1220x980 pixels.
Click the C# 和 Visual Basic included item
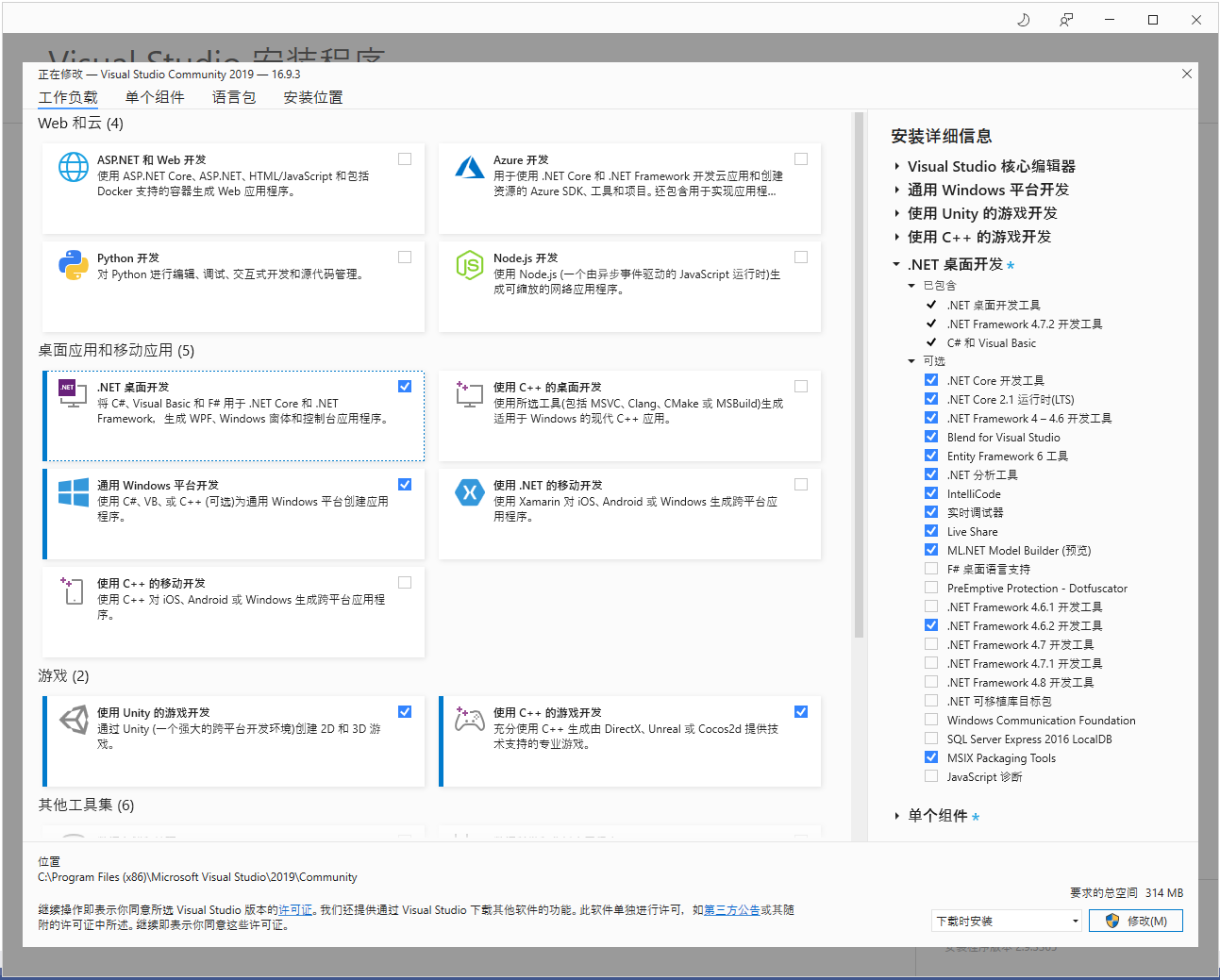click(992, 343)
